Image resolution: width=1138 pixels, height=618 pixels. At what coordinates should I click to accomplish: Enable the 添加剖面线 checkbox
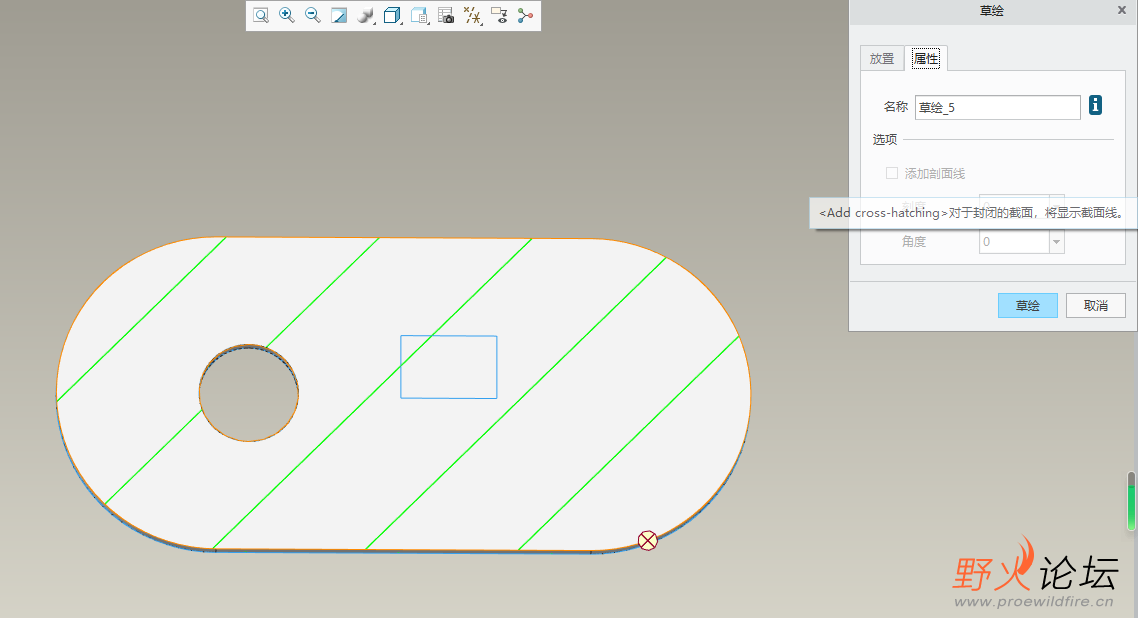point(892,173)
